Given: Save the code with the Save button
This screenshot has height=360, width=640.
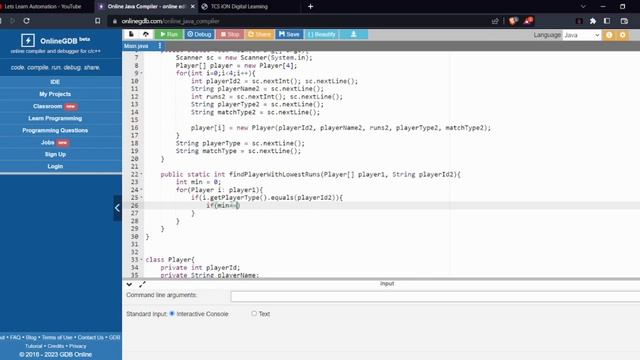Looking at the screenshot, I should point(289,34).
